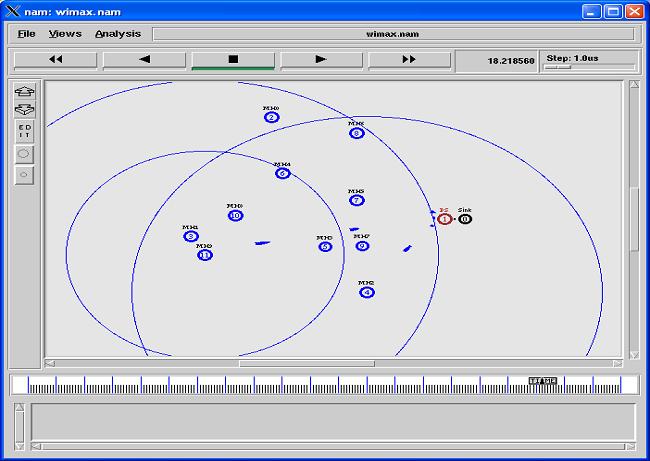Click the rewind playback button
Image resolution: width=650 pixels, height=461 pixels.
[x=56, y=59]
